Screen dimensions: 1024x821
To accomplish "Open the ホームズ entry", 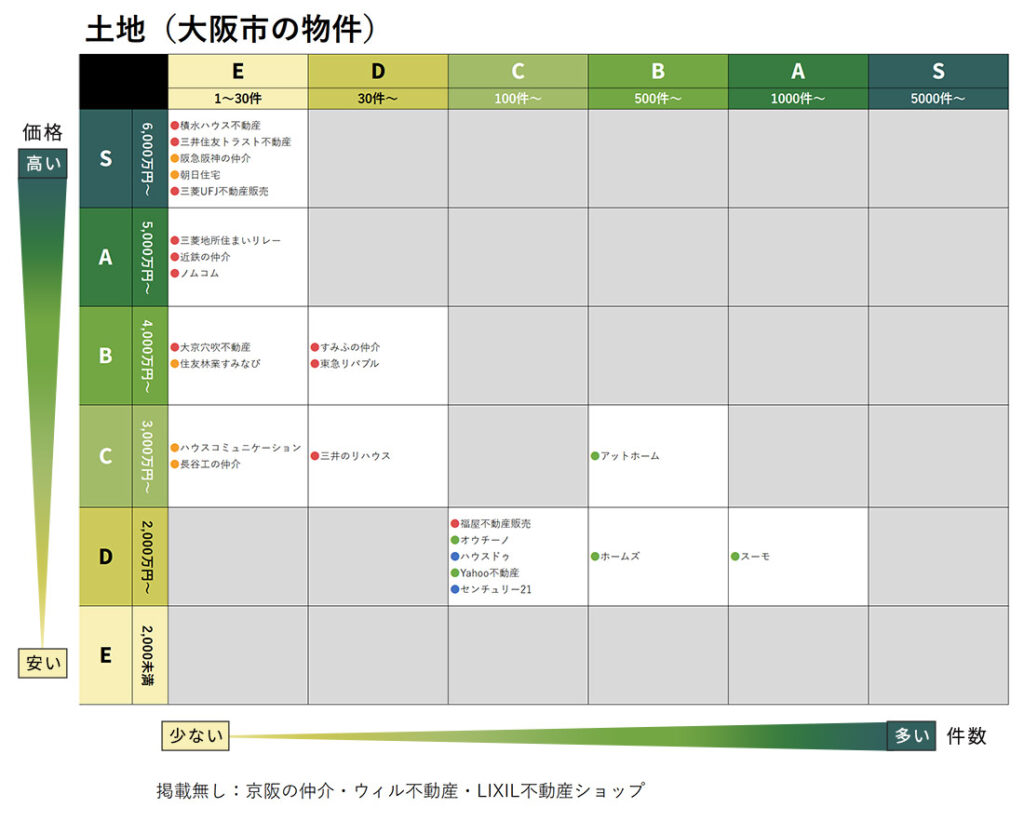I will pyautogui.click(x=620, y=556).
